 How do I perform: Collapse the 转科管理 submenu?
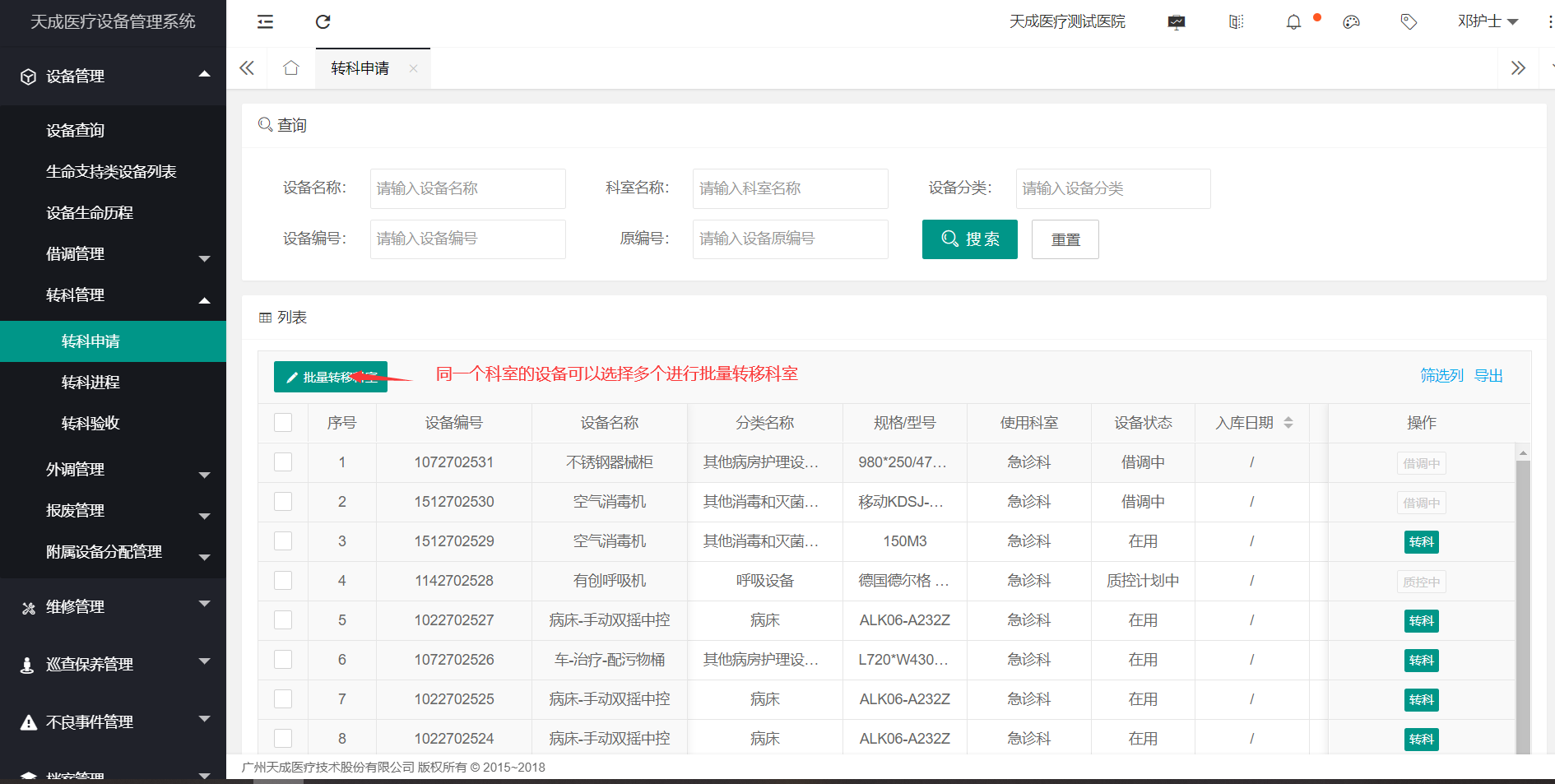[205, 300]
